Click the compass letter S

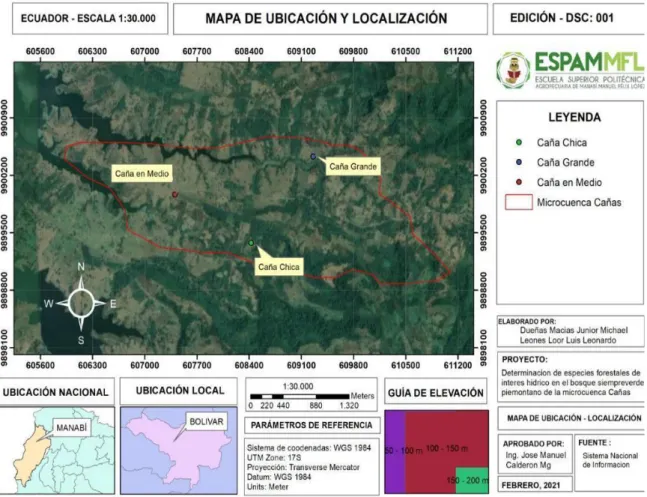point(81,340)
